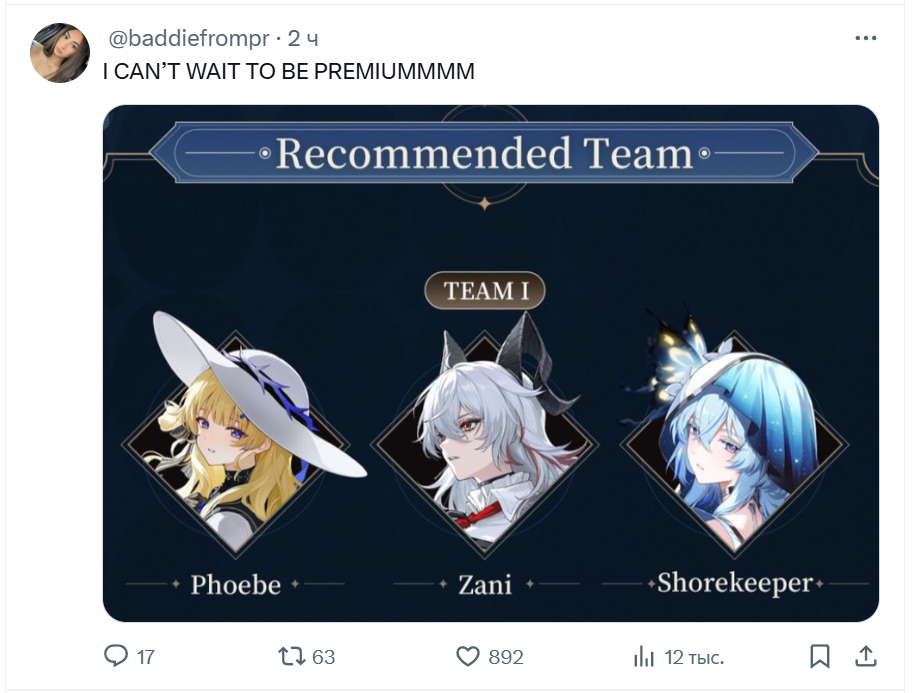This screenshot has width=917, height=693.
Task: Click the retweet arrows icon
Action: pos(292,656)
